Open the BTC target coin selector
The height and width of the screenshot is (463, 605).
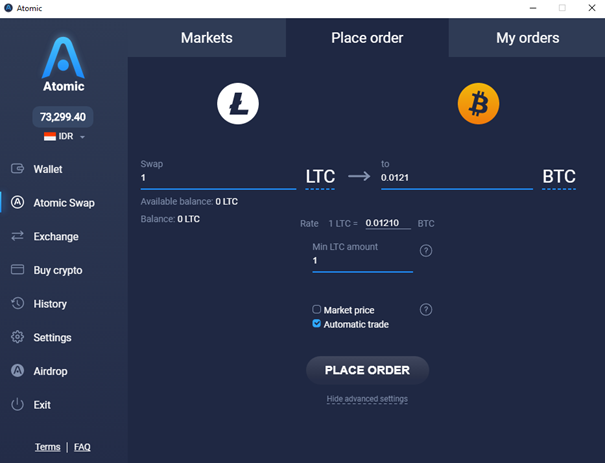coord(559,177)
